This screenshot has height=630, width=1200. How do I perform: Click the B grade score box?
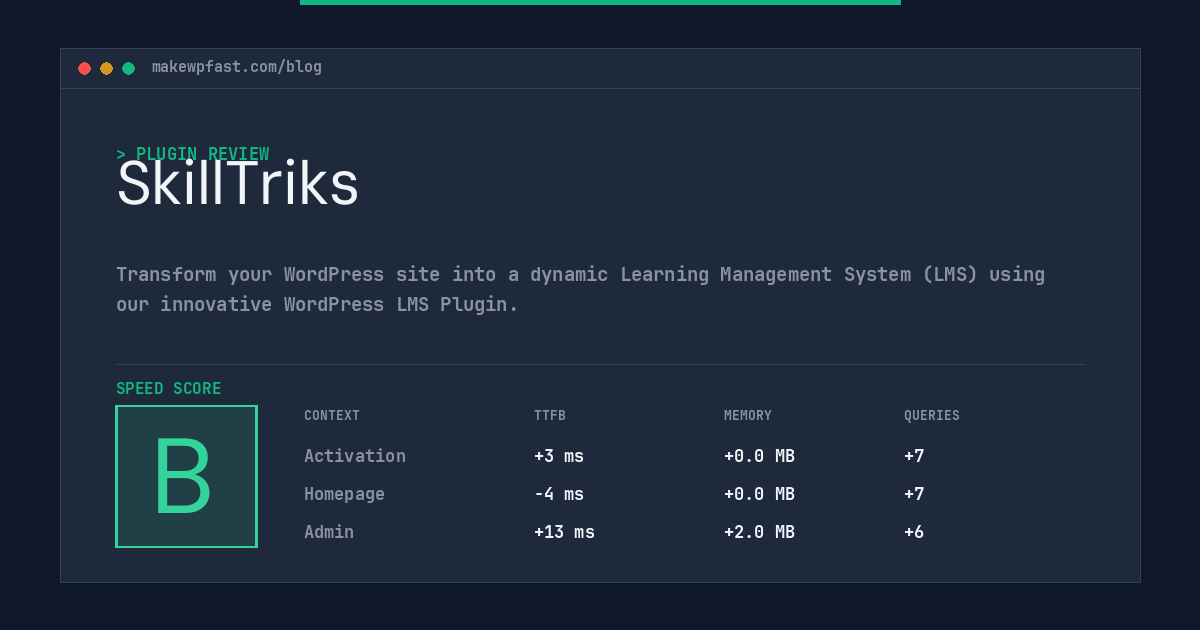click(186, 476)
